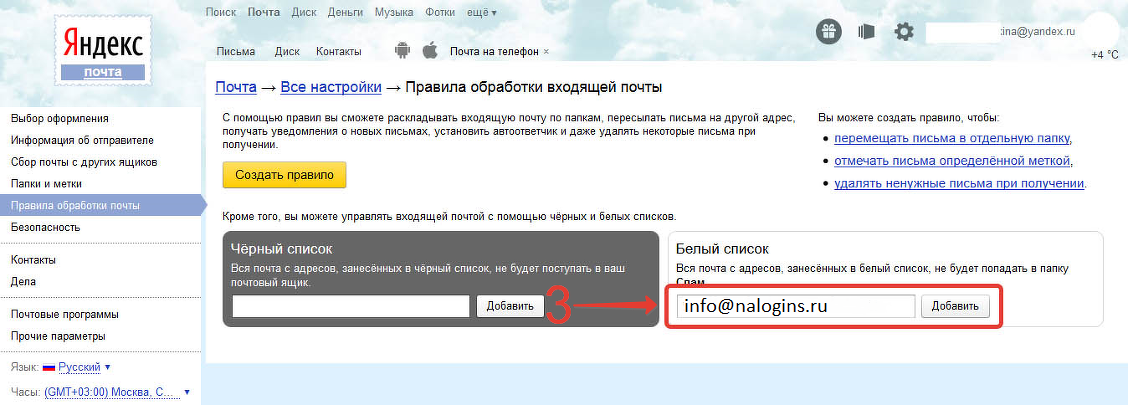Click the '+4 °C' weather indicator
Viewport: 1128px width, 405px height.
pos(1104,55)
